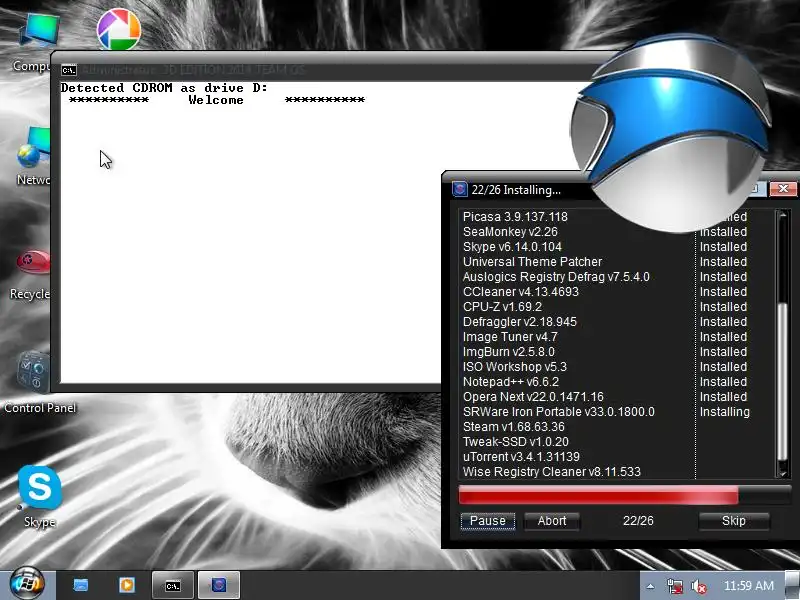The width and height of the screenshot is (800, 600).
Task: Click the Windows Start orb
Action: [27, 584]
